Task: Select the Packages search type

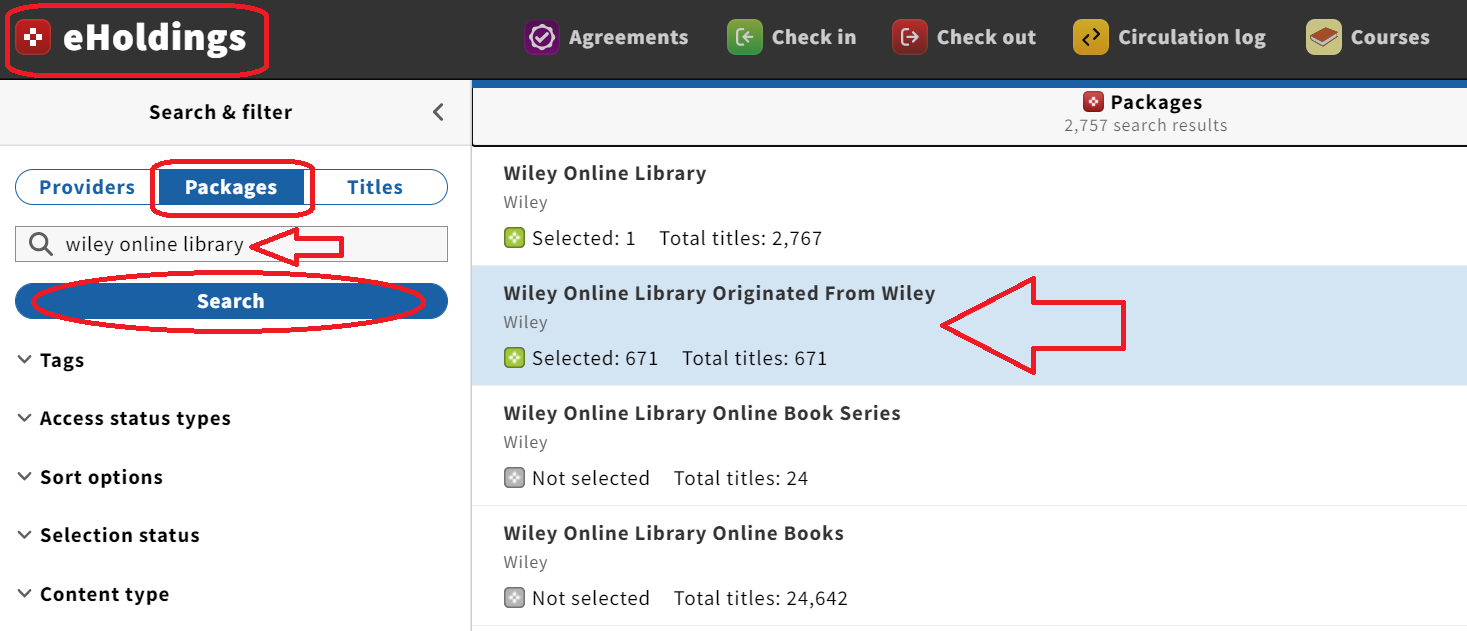Action: coord(231,187)
